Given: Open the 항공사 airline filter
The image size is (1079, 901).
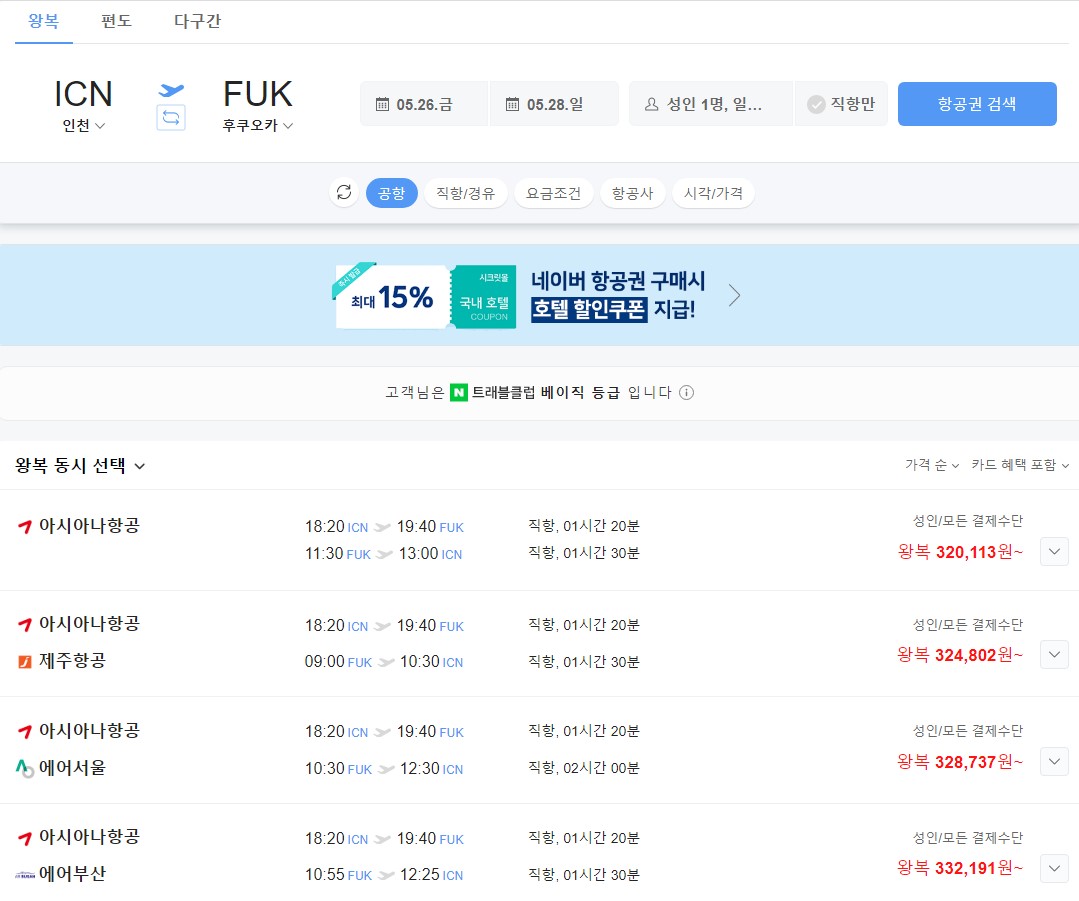Looking at the screenshot, I should tap(632, 193).
